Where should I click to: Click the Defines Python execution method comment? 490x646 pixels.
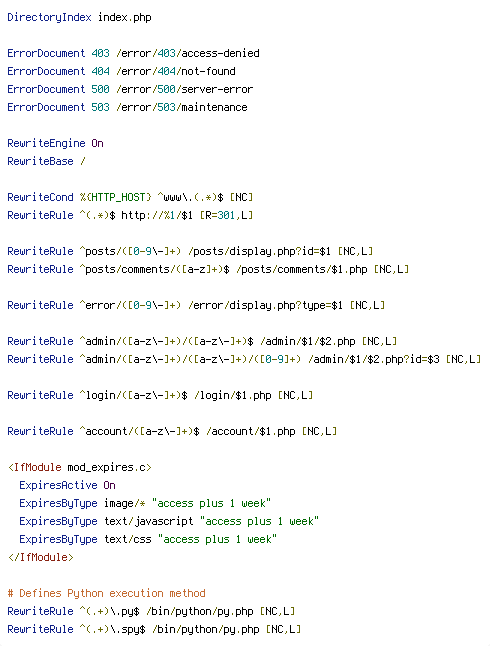pos(106,593)
